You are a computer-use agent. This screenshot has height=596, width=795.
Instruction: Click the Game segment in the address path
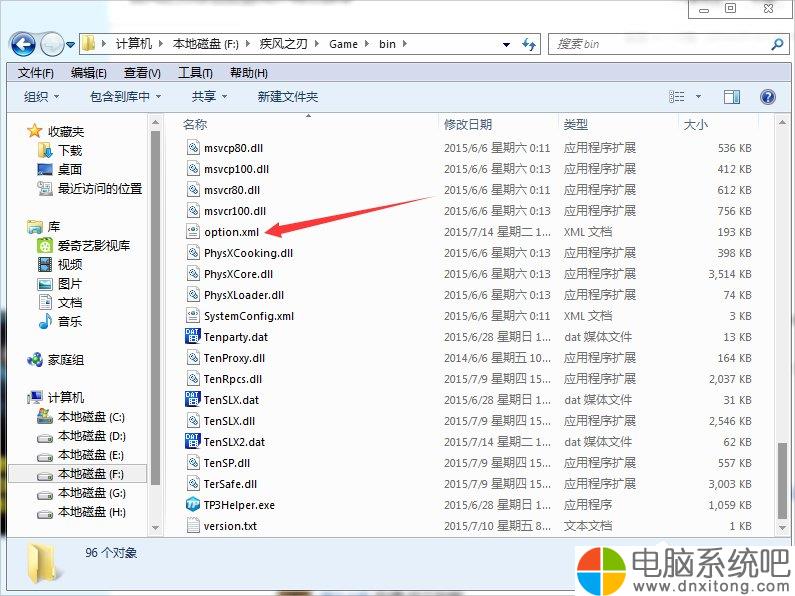coord(343,44)
